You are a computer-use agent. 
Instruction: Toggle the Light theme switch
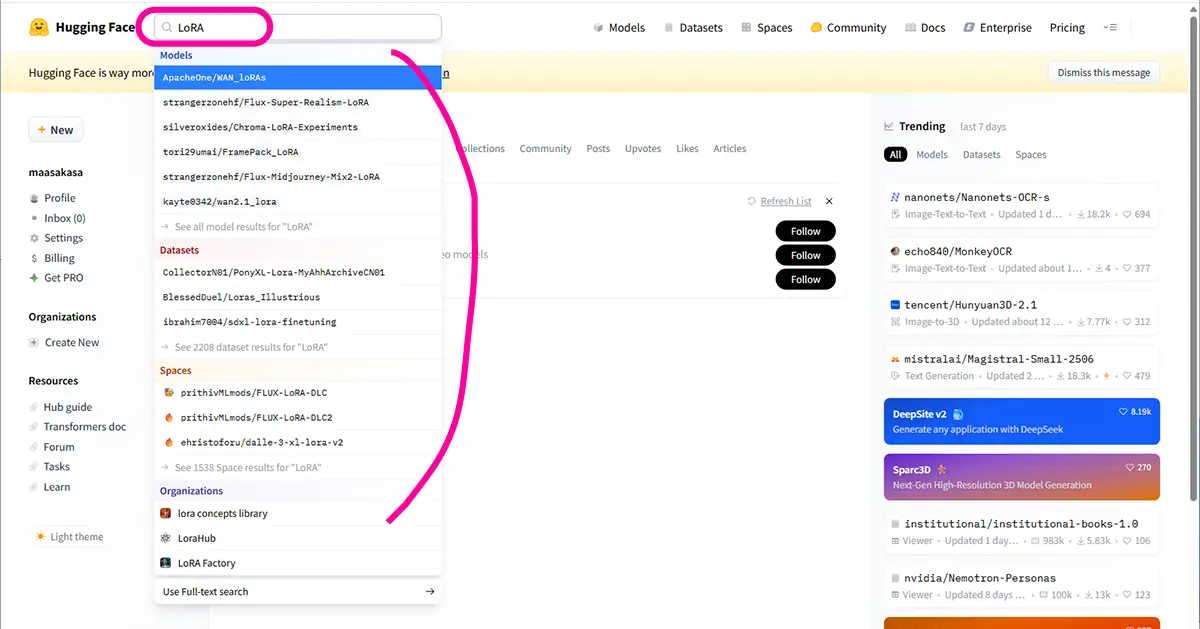70,537
